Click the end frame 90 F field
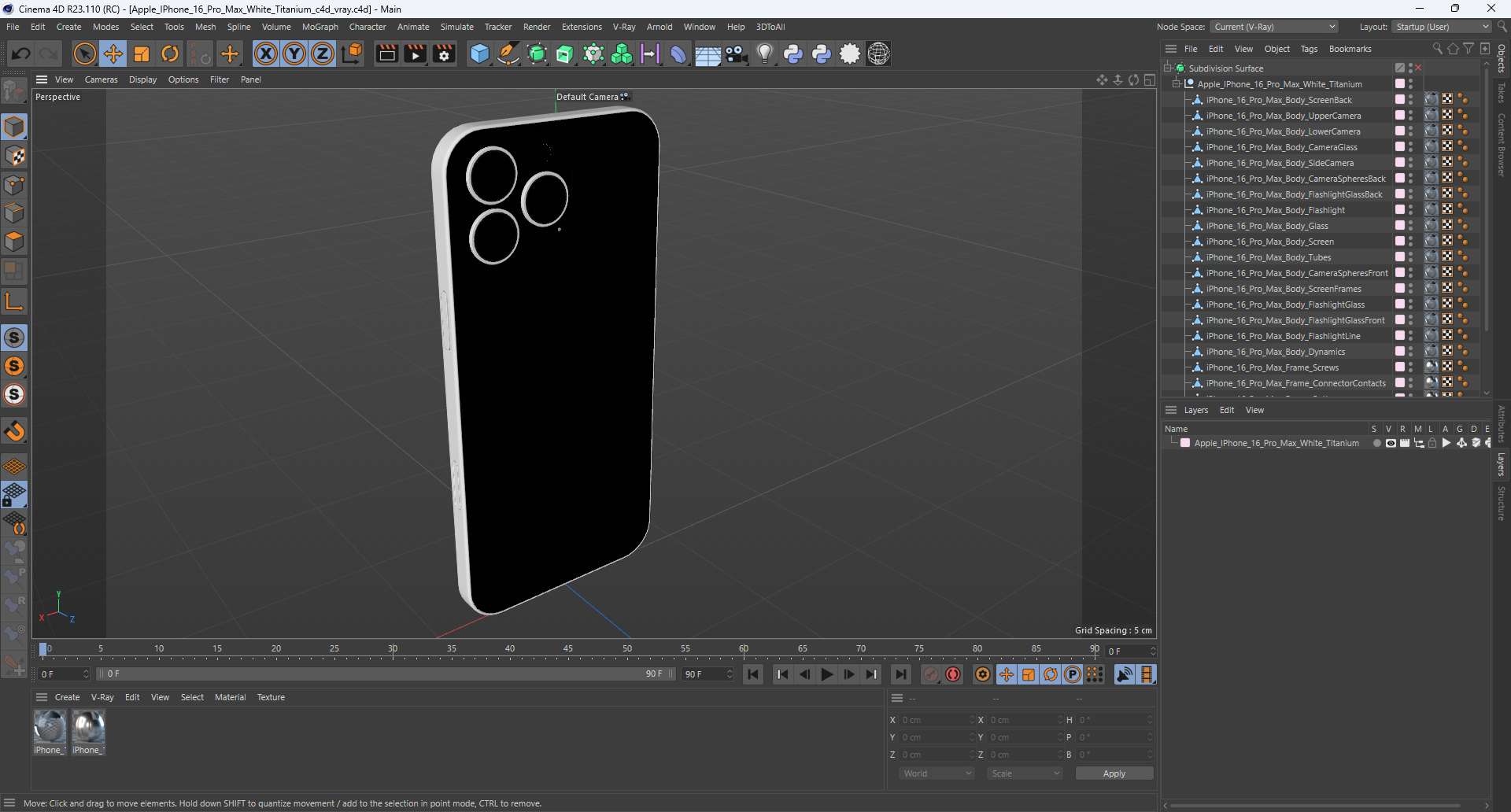Image resolution: width=1511 pixels, height=812 pixels. click(707, 674)
